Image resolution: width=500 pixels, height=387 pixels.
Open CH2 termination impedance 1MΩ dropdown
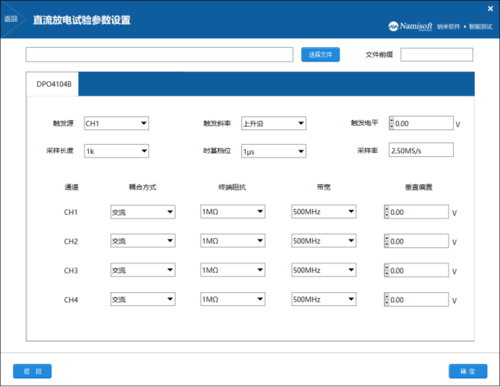pos(233,241)
